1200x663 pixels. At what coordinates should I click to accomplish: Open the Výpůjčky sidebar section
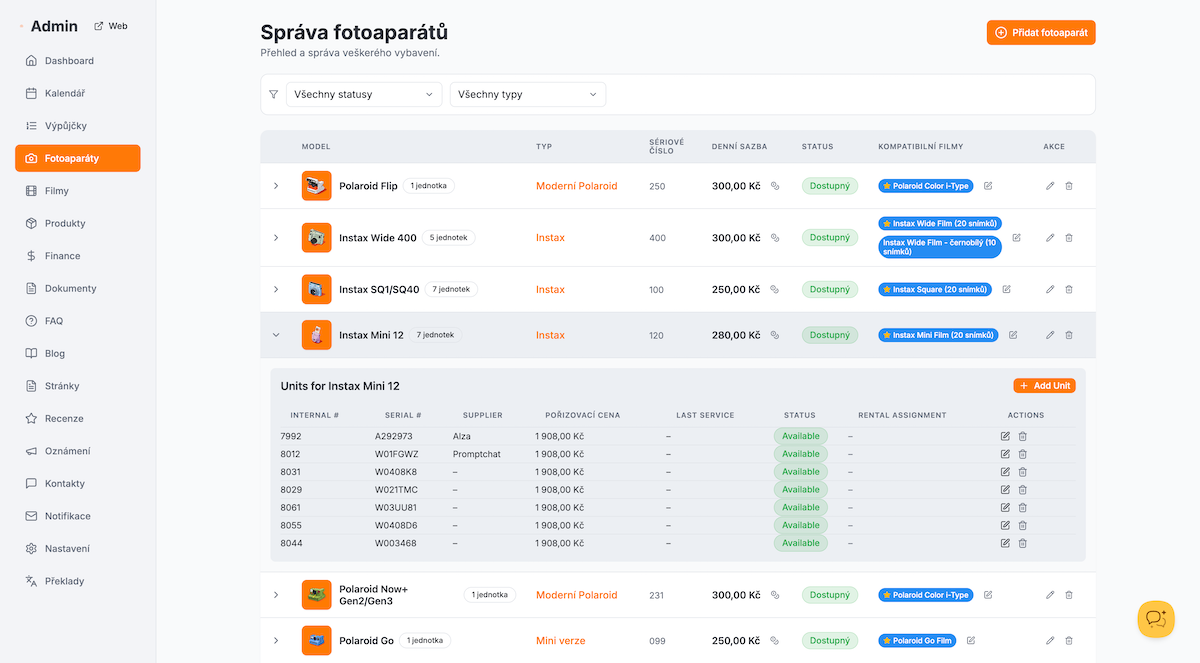point(65,126)
